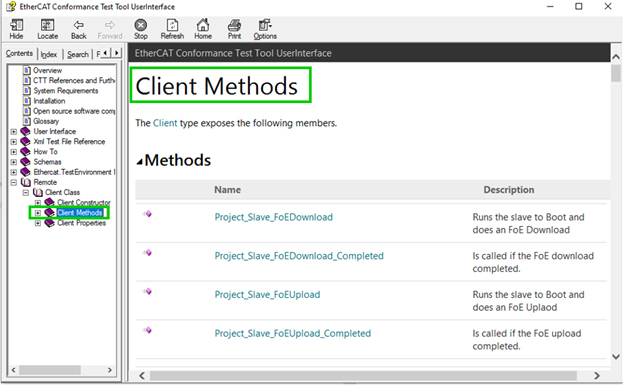The height and width of the screenshot is (387, 624).
Task: Click the book icon next to User Interface
Action: (25, 131)
